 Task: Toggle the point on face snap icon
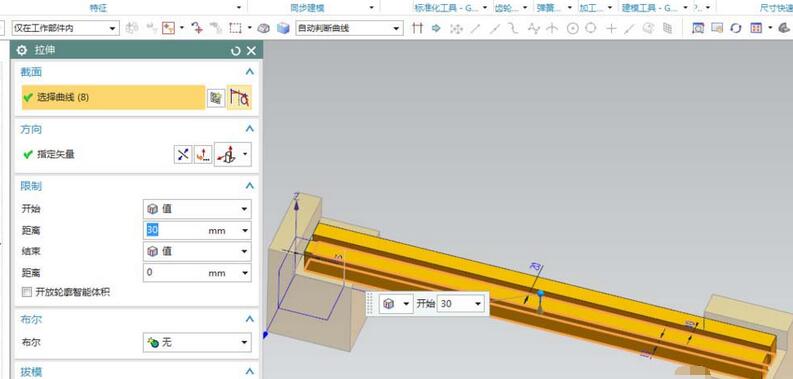click(648, 28)
